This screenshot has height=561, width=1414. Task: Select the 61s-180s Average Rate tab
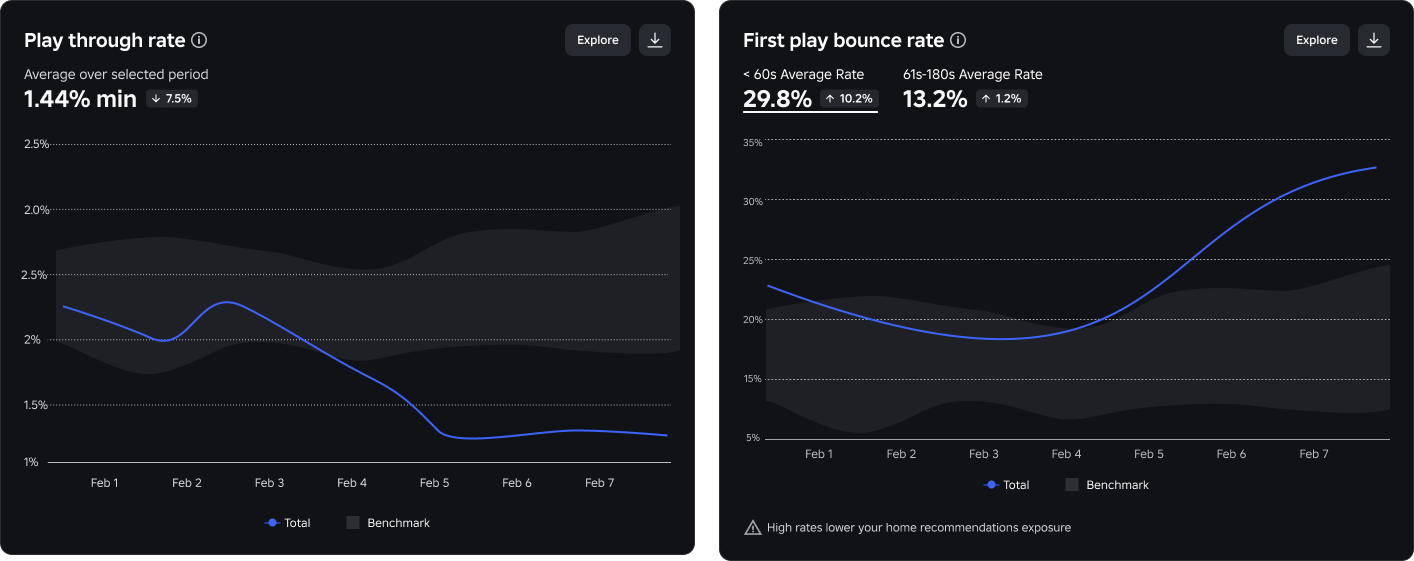pyautogui.click(x=973, y=89)
